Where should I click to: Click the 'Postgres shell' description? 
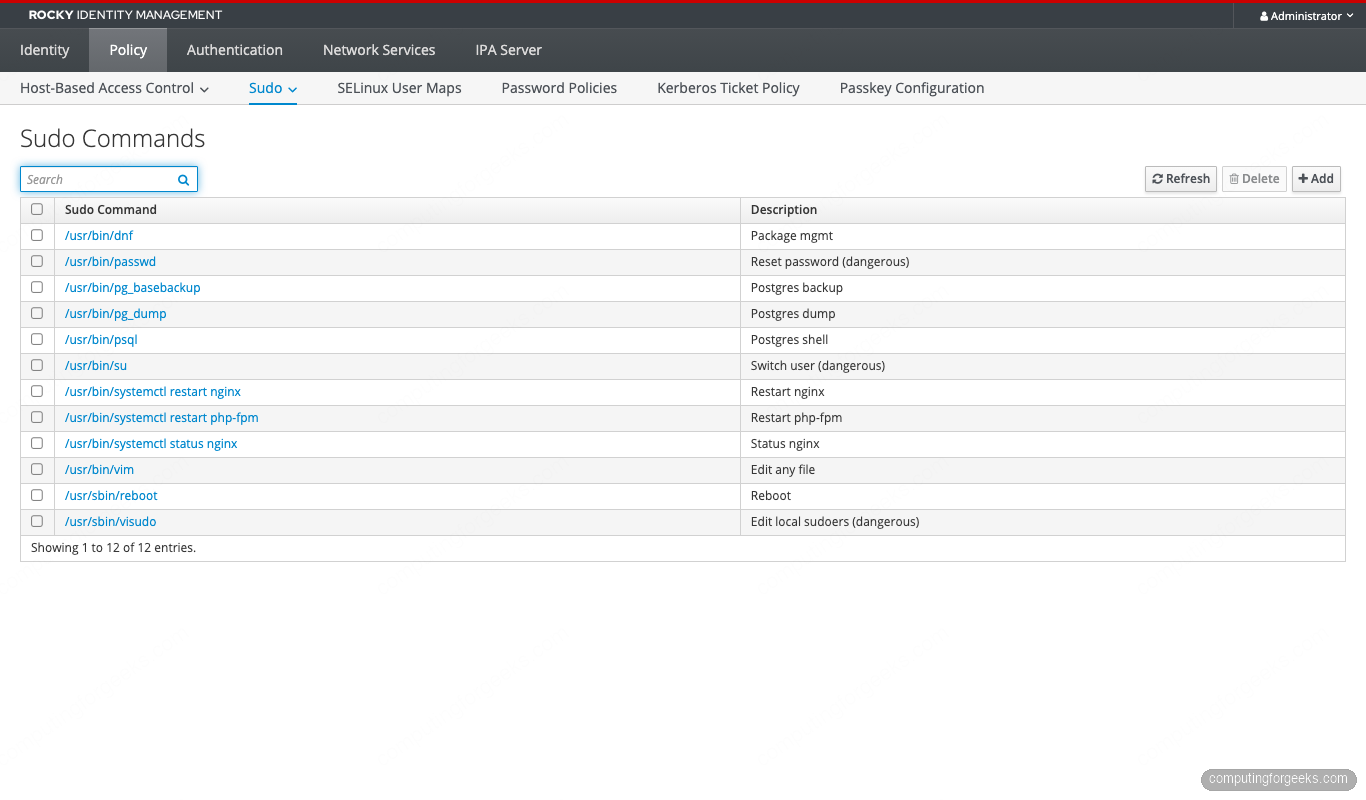790,340
